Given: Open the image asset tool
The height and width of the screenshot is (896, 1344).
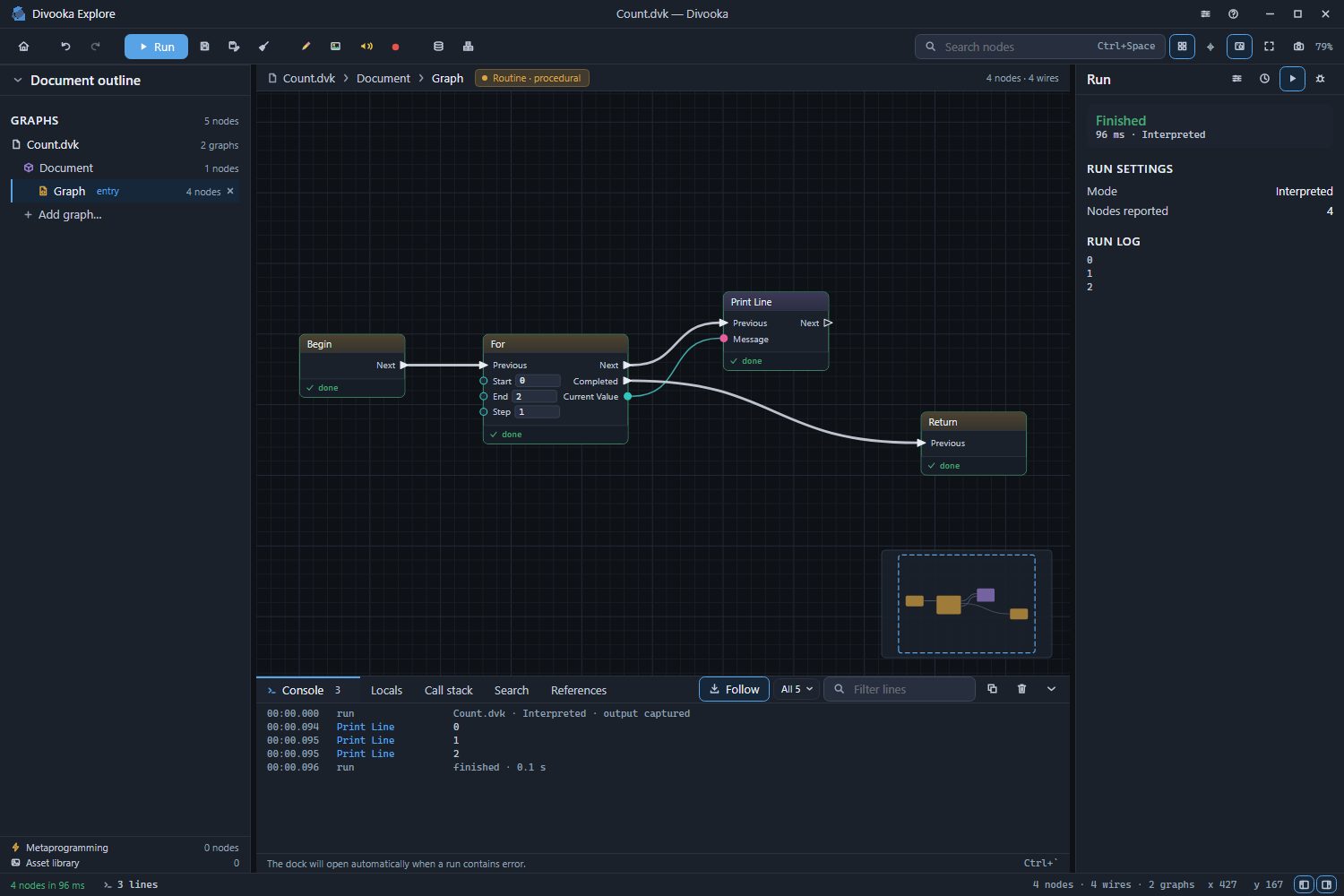Looking at the screenshot, I should tap(335, 47).
